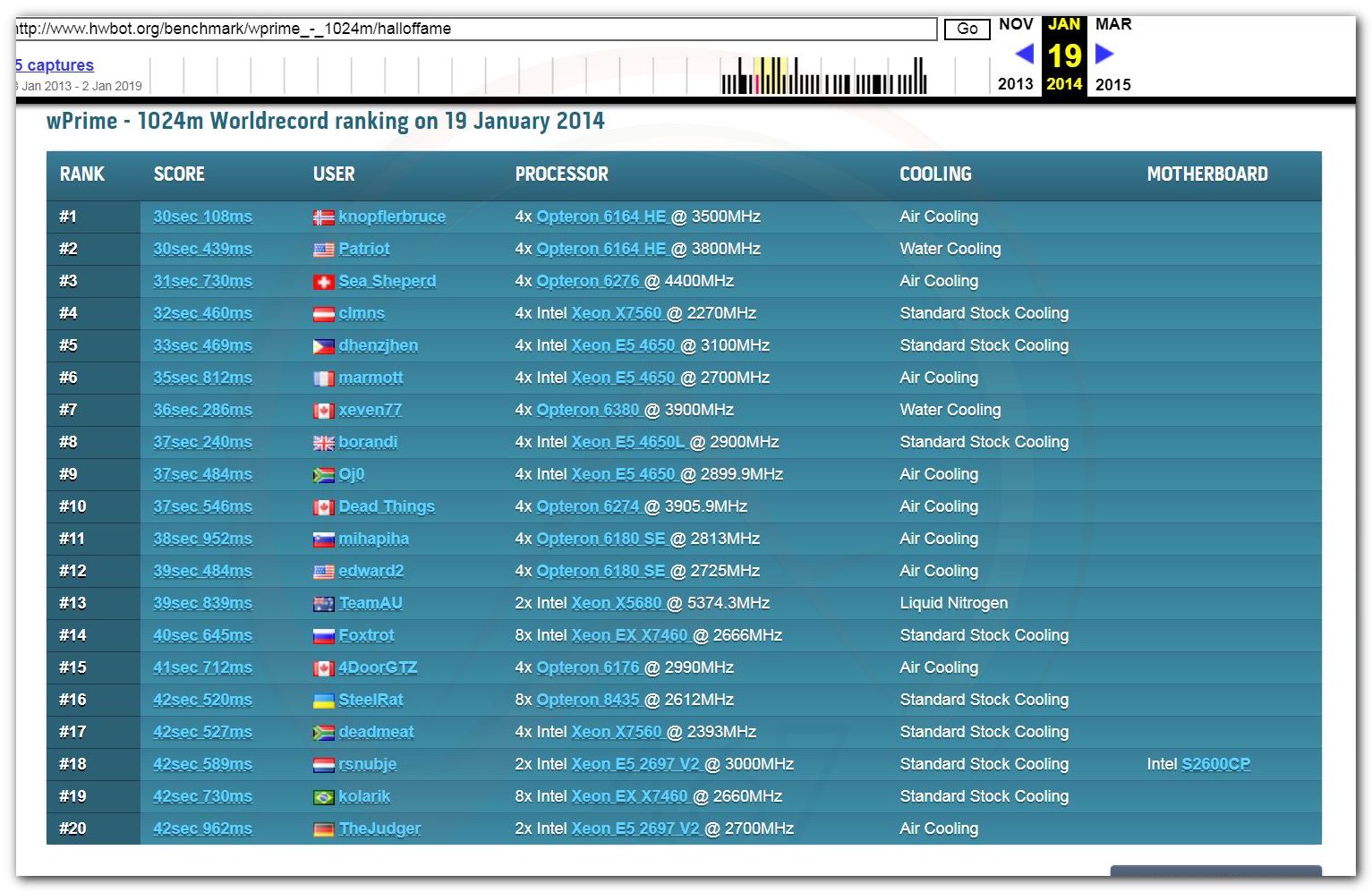Open score 30sec 439ms link

pyautogui.click(x=203, y=249)
